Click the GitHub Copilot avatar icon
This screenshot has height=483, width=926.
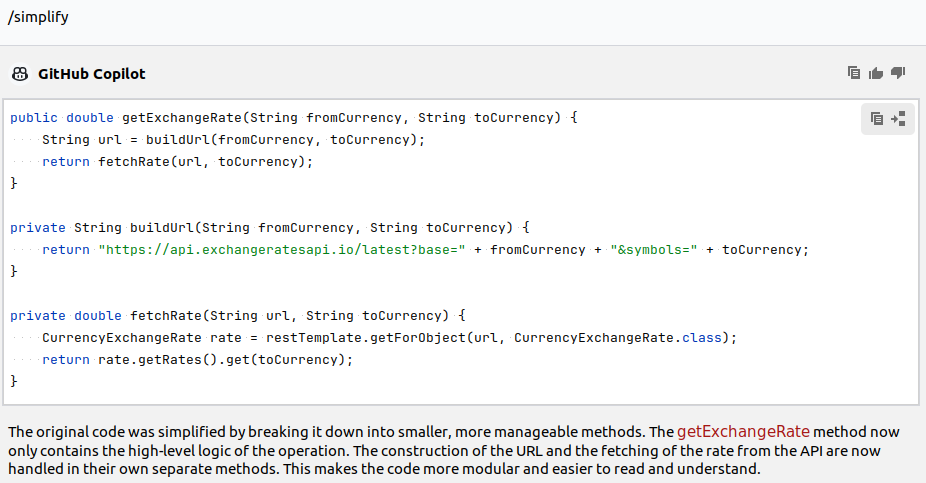click(19, 74)
